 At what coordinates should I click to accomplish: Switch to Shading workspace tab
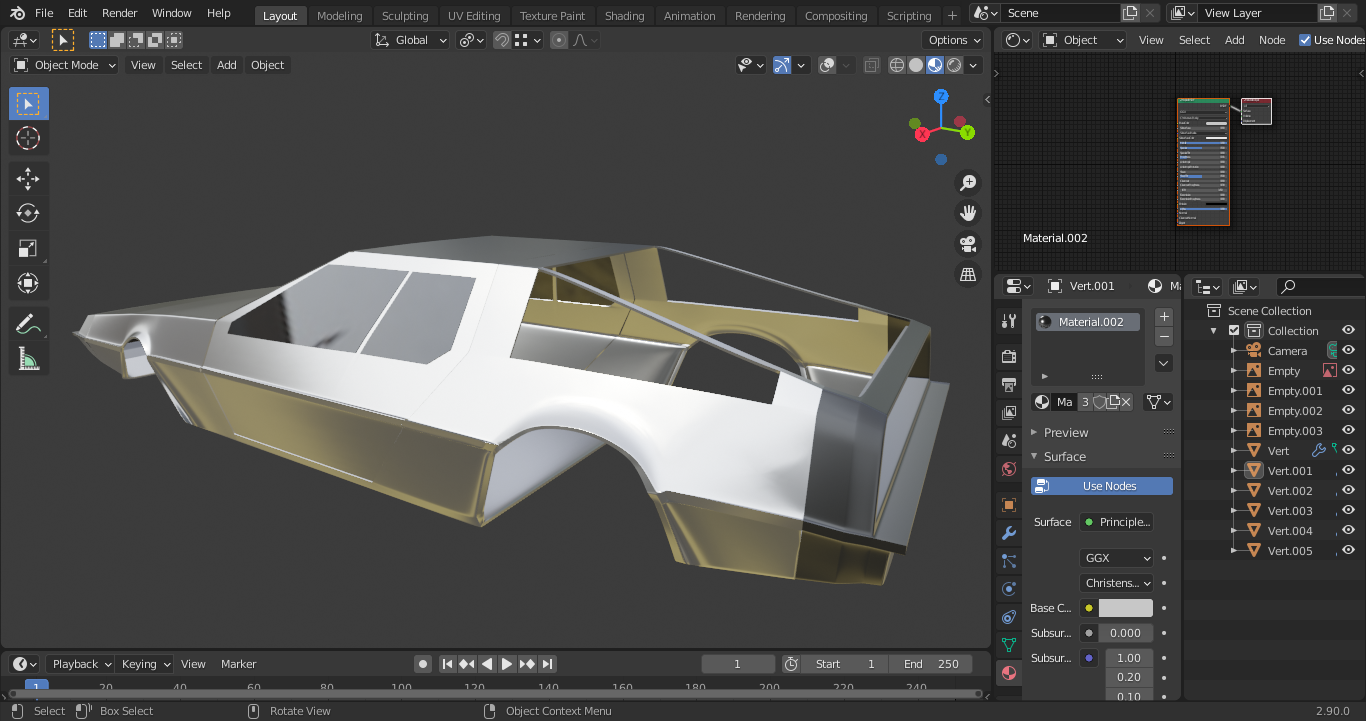point(624,16)
